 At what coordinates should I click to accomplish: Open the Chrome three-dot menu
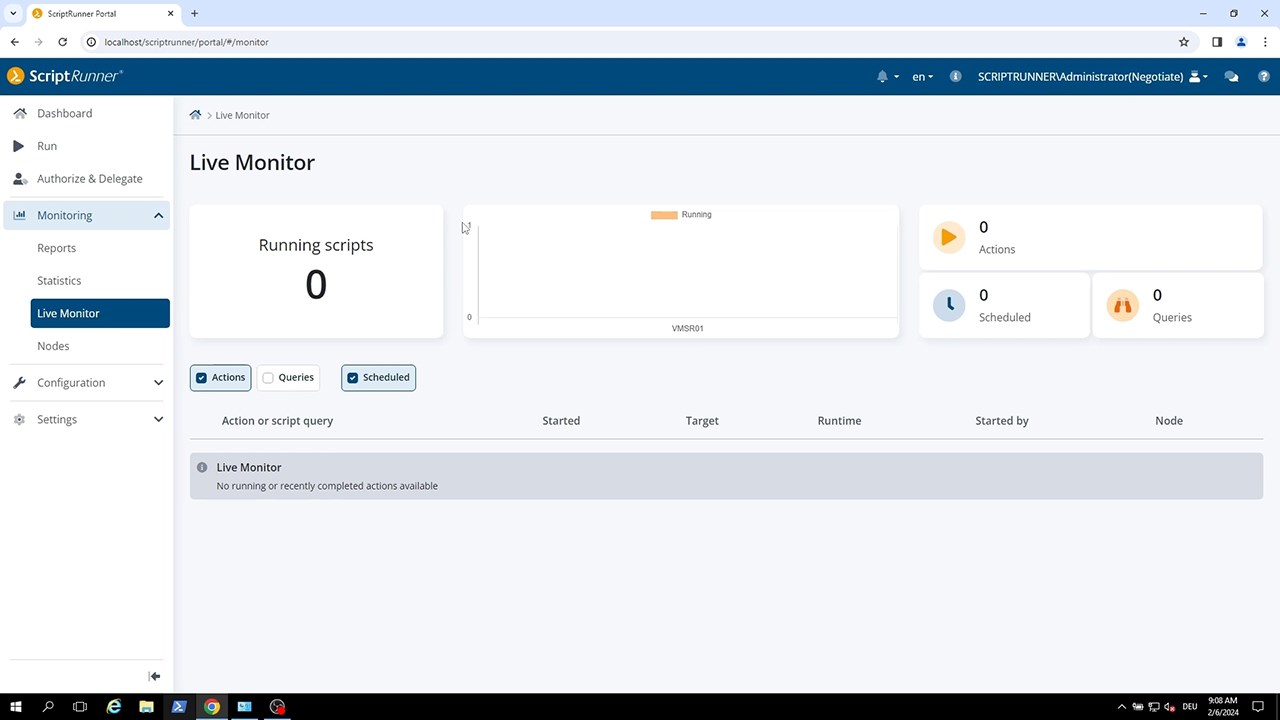(1265, 42)
